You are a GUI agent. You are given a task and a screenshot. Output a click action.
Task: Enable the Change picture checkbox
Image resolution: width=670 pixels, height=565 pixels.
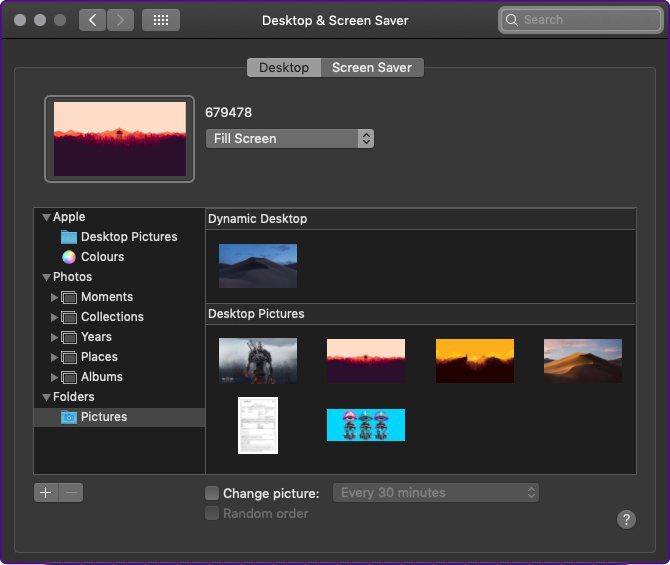point(212,493)
